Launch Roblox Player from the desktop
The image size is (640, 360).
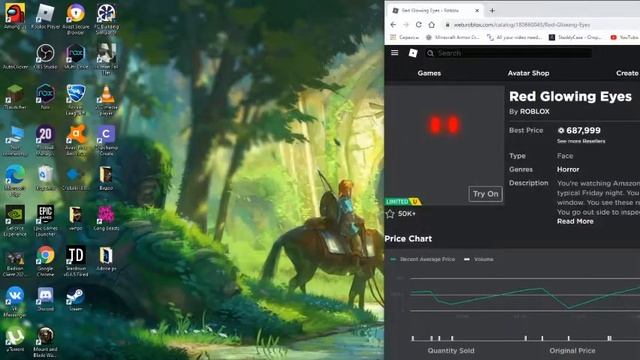45,16
